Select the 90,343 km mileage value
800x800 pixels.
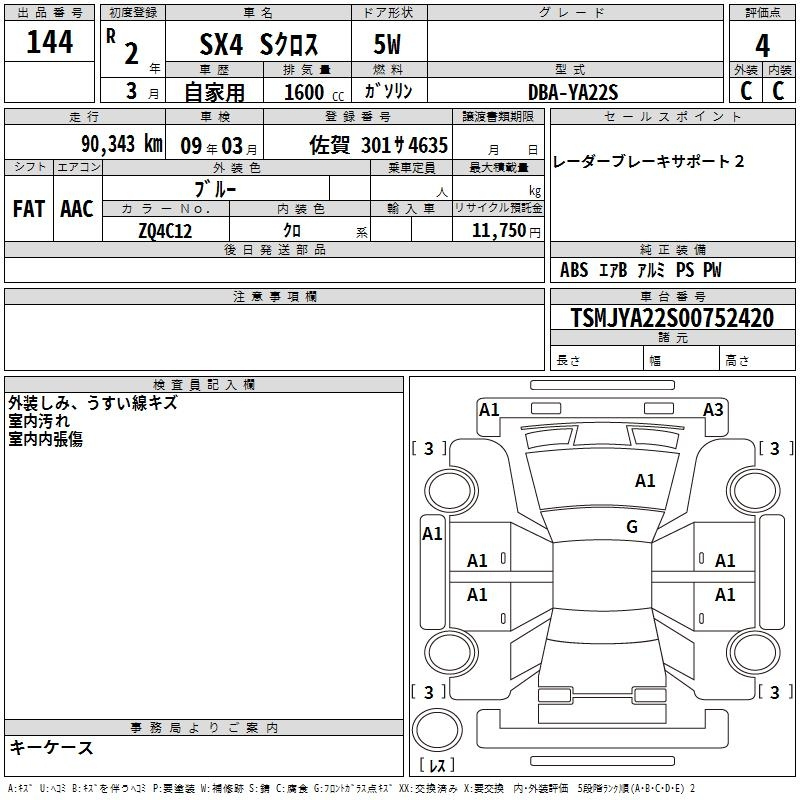coord(121,143)
